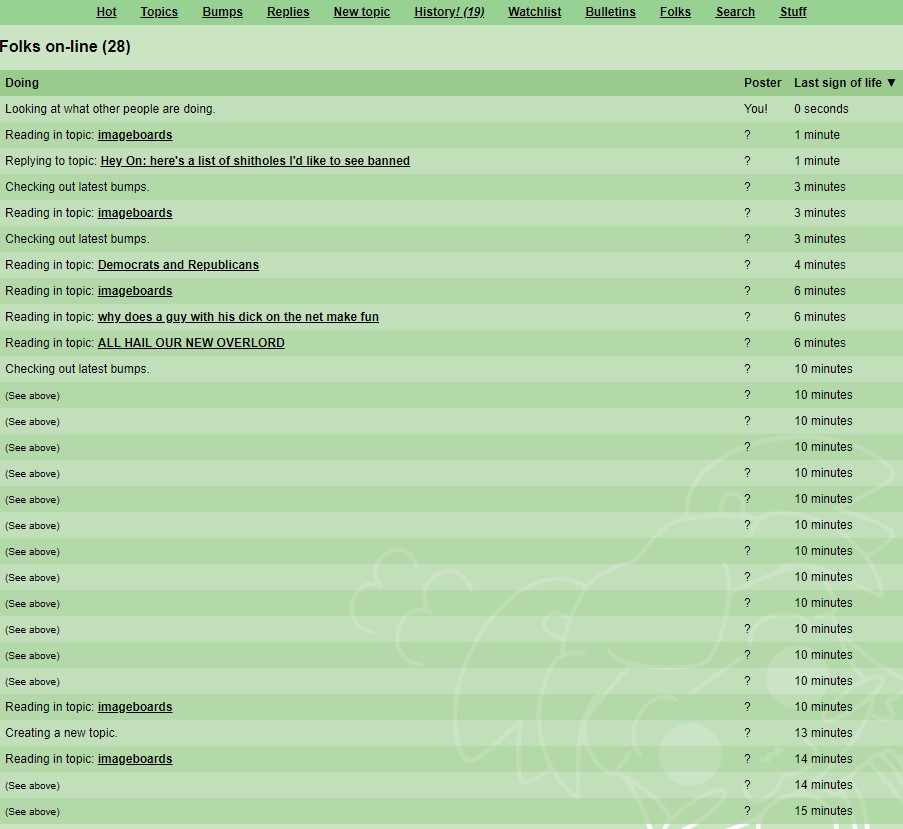Open imageboards topic in the 1 minute row
This screenshot has height=829, width=903.
[135, 135]
